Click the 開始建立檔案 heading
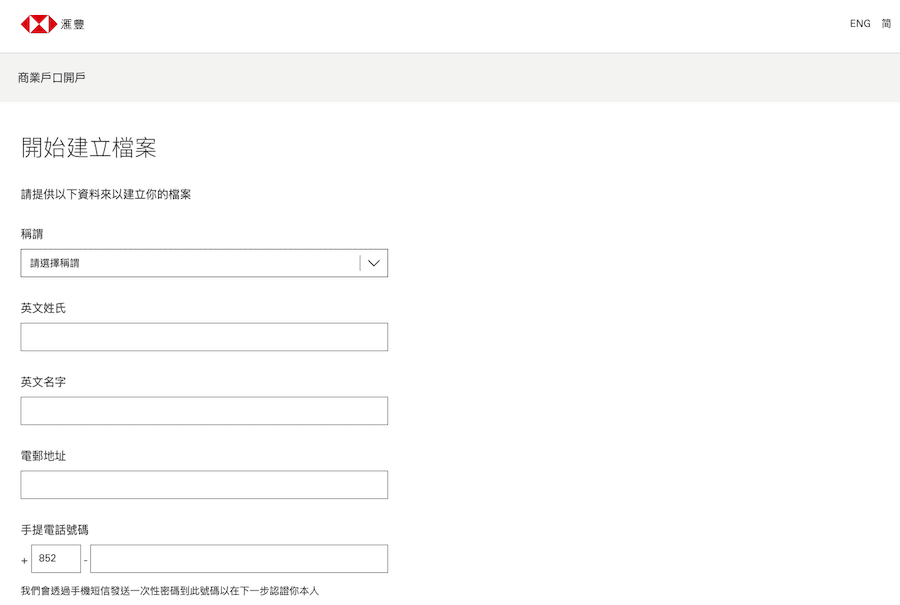Screen dimensions: 900x605 click(x=89, y=148)
